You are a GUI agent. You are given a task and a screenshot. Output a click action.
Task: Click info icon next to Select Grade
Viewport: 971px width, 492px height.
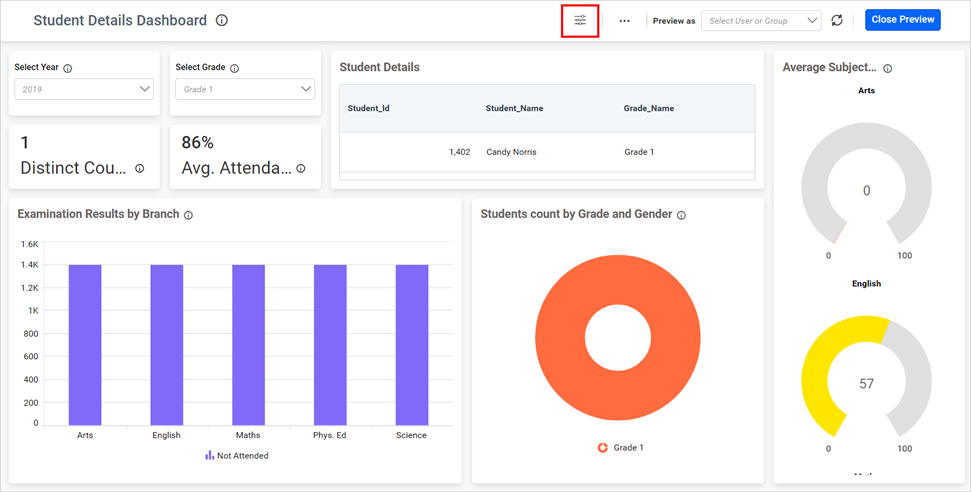pos(235,69)
